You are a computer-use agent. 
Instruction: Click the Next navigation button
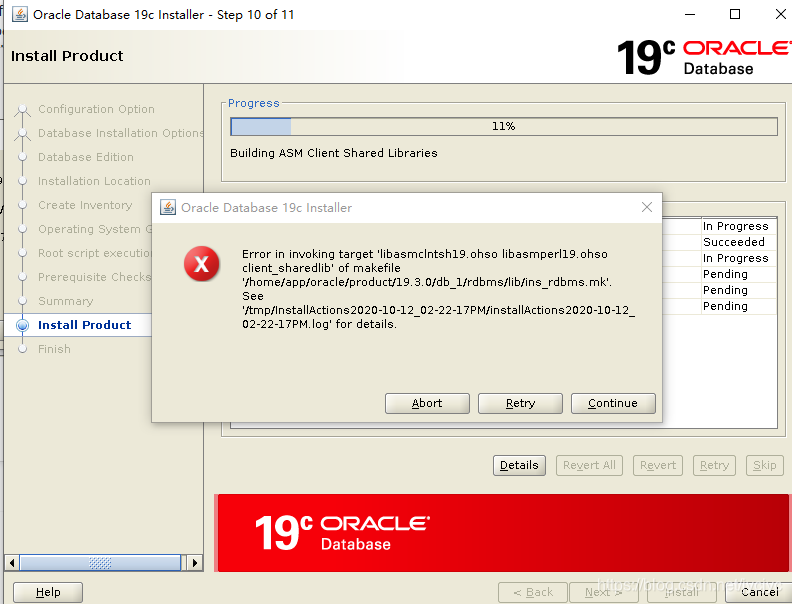[x=604, y=592]
